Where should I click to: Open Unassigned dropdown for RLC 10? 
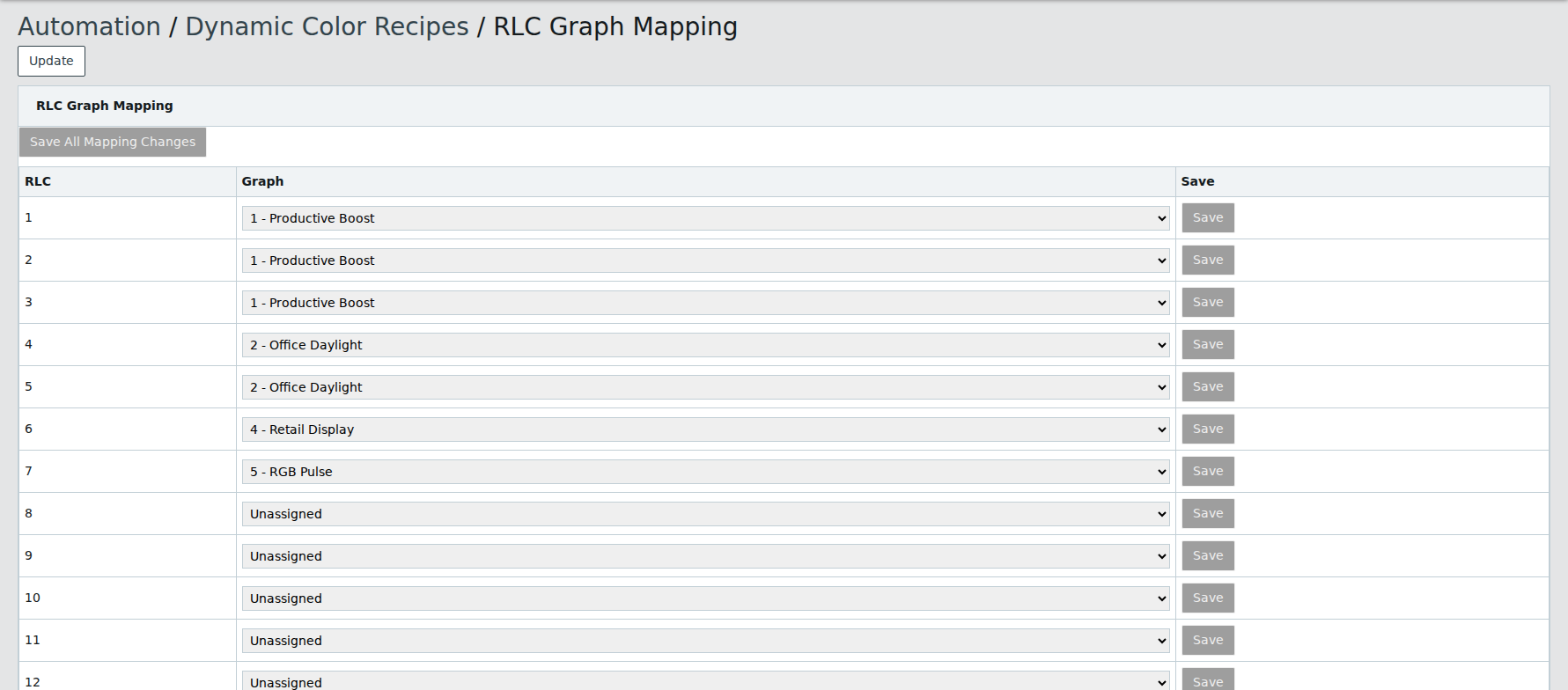pyautogui.click(x=705, y=598)
